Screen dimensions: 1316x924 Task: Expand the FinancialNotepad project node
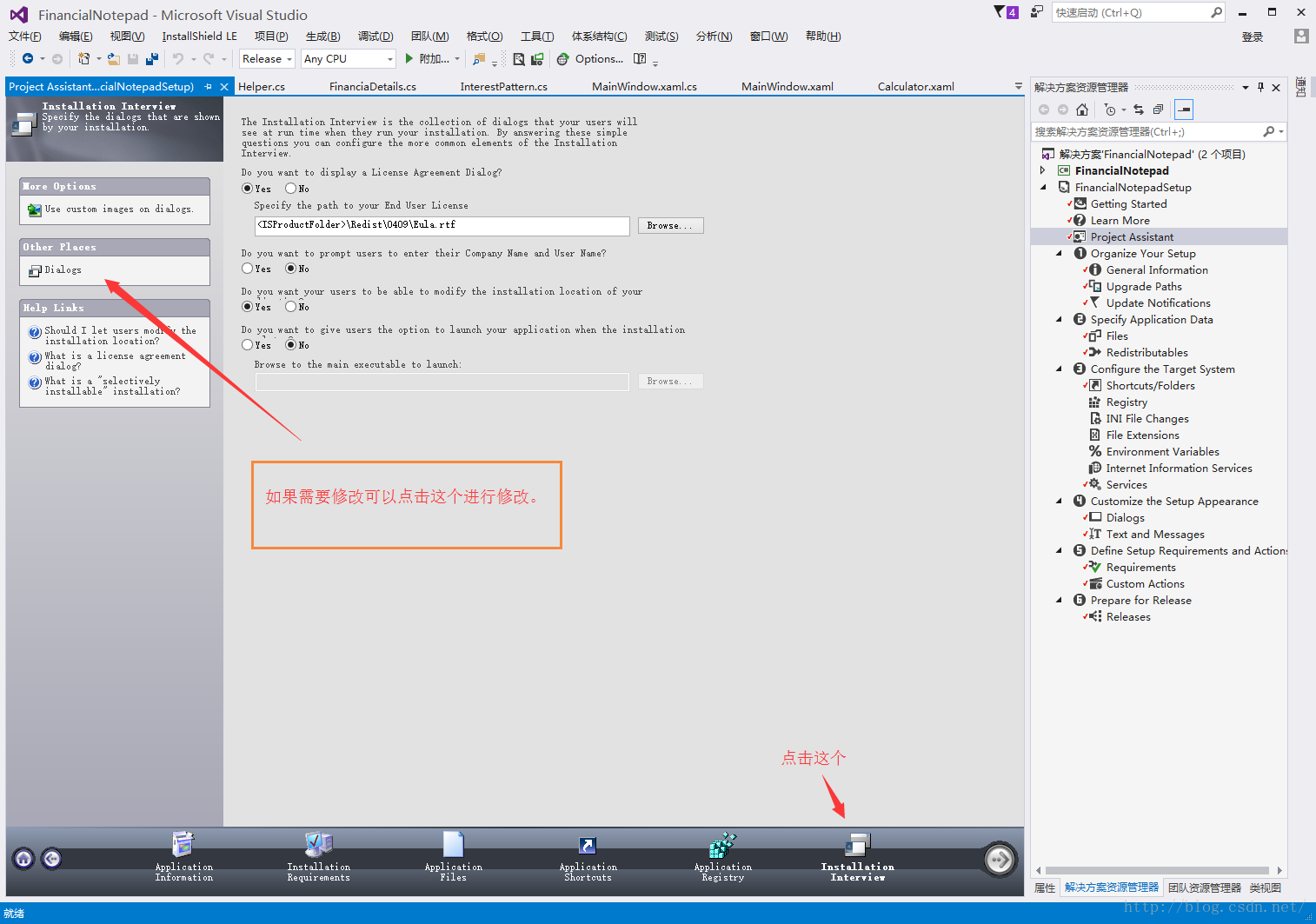point(1043,170)
